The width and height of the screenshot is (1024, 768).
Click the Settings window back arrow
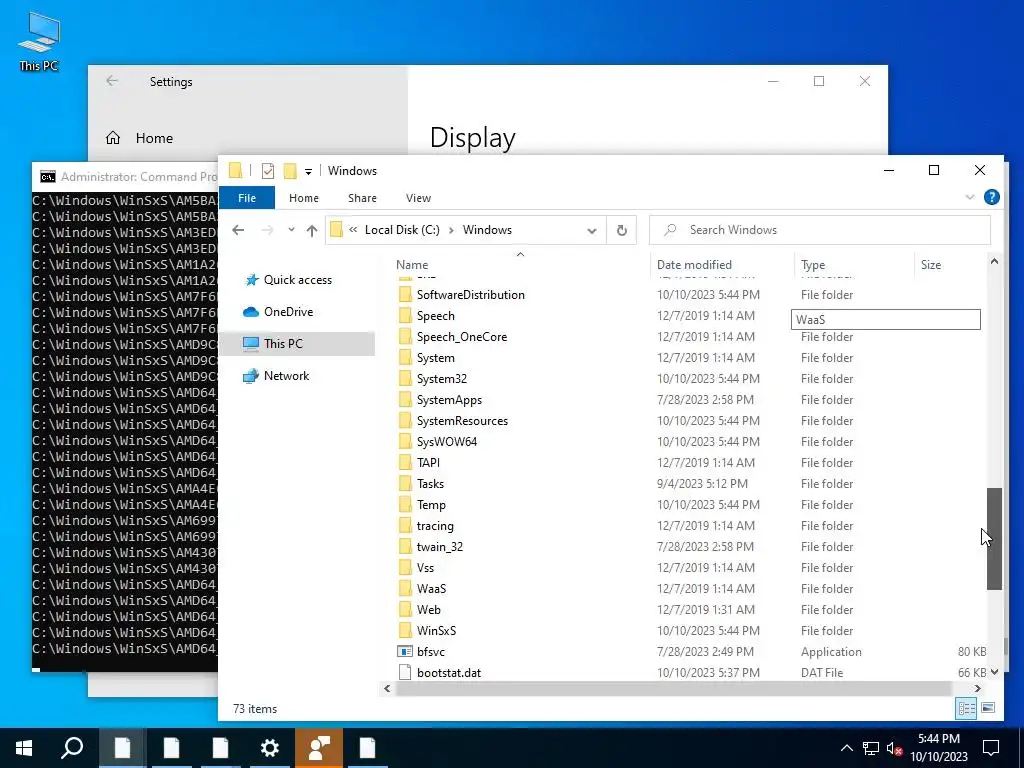(x=112, y=80)
